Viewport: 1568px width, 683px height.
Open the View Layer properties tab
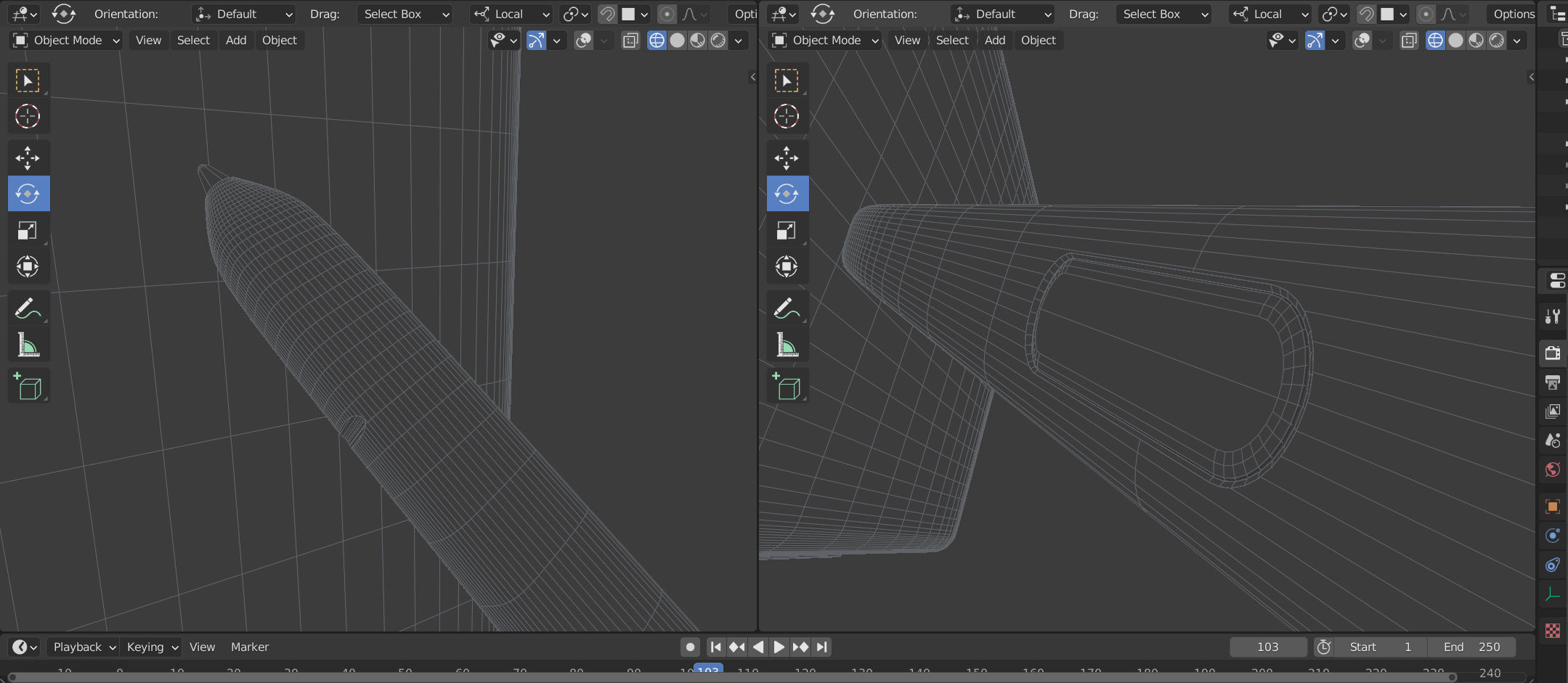(1553, 412)
